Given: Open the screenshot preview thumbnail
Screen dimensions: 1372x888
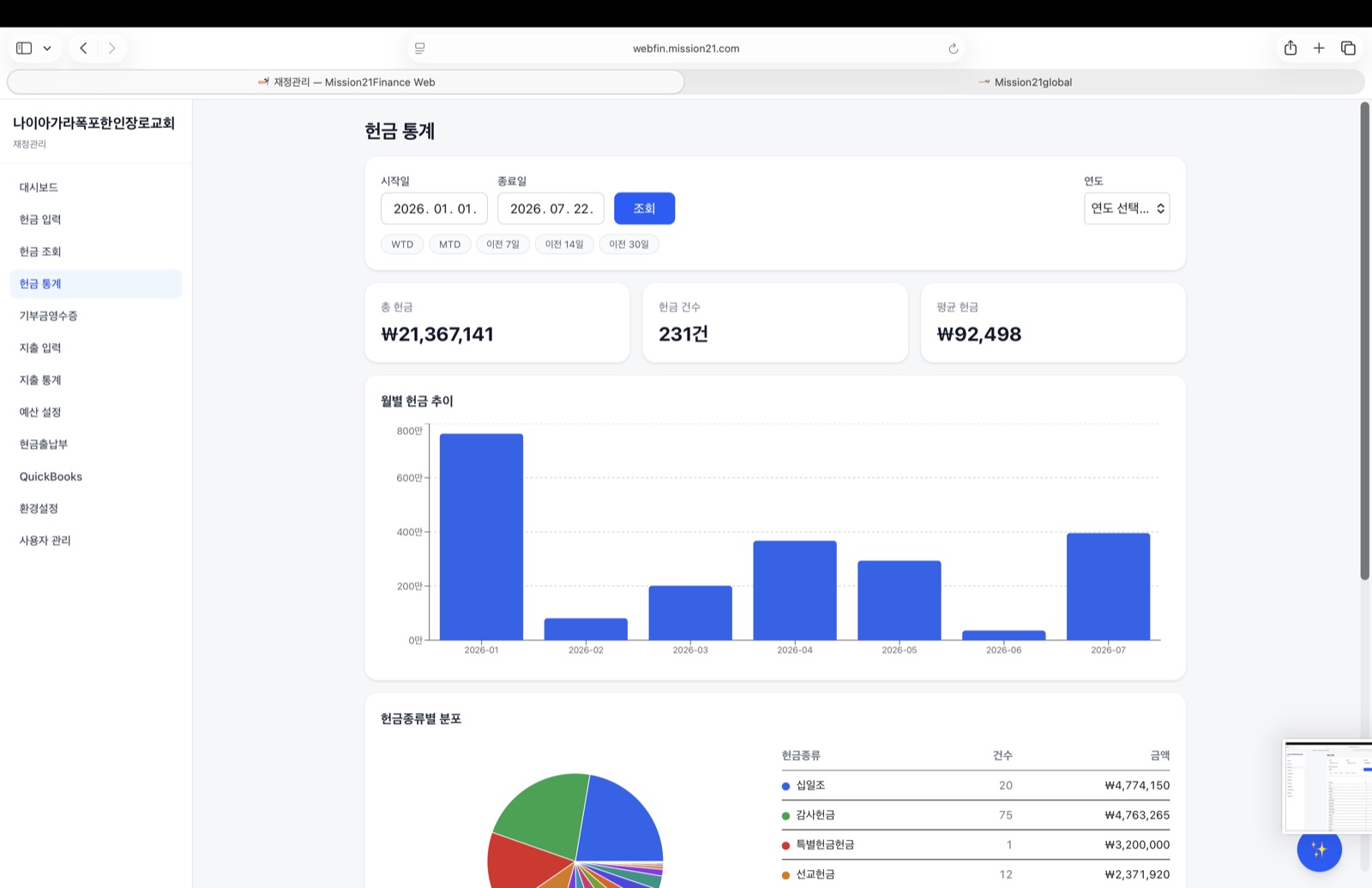Looking at the screenshot, I should (1327, 786).
